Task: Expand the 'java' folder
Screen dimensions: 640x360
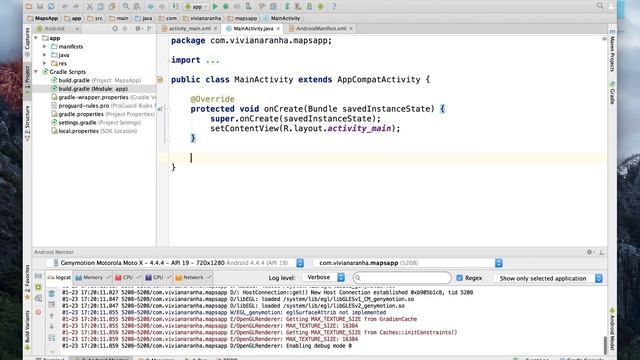Action: click(x=44, y=55)
